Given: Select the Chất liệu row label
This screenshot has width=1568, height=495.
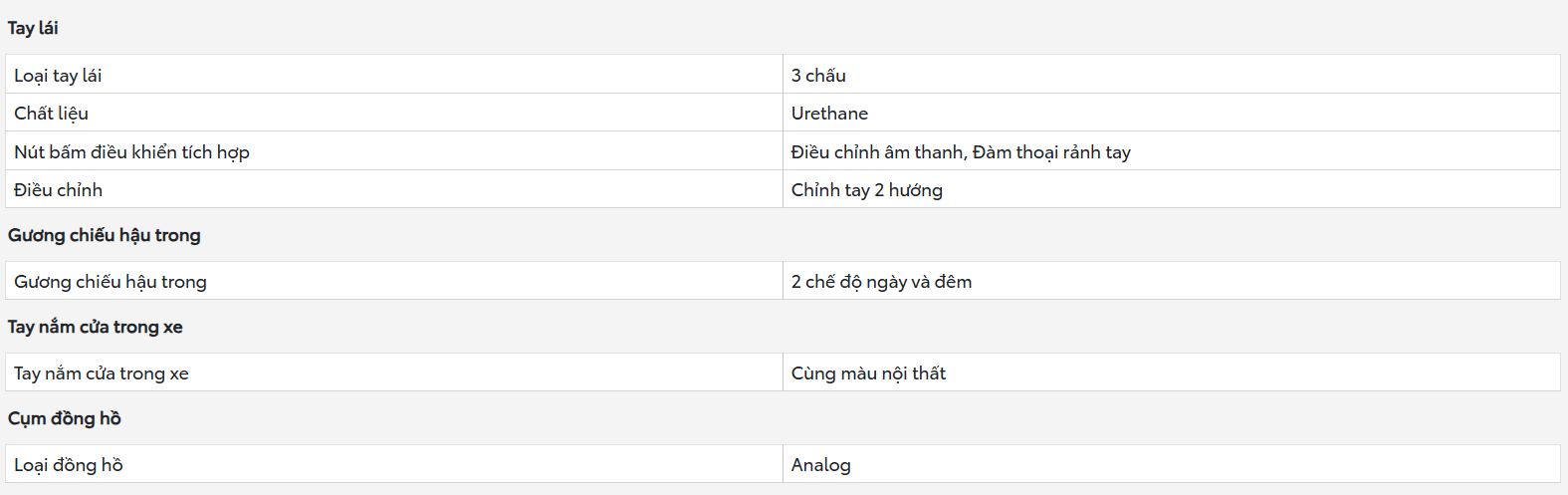Looking at the screenshot, I should [x=51, y=114].
